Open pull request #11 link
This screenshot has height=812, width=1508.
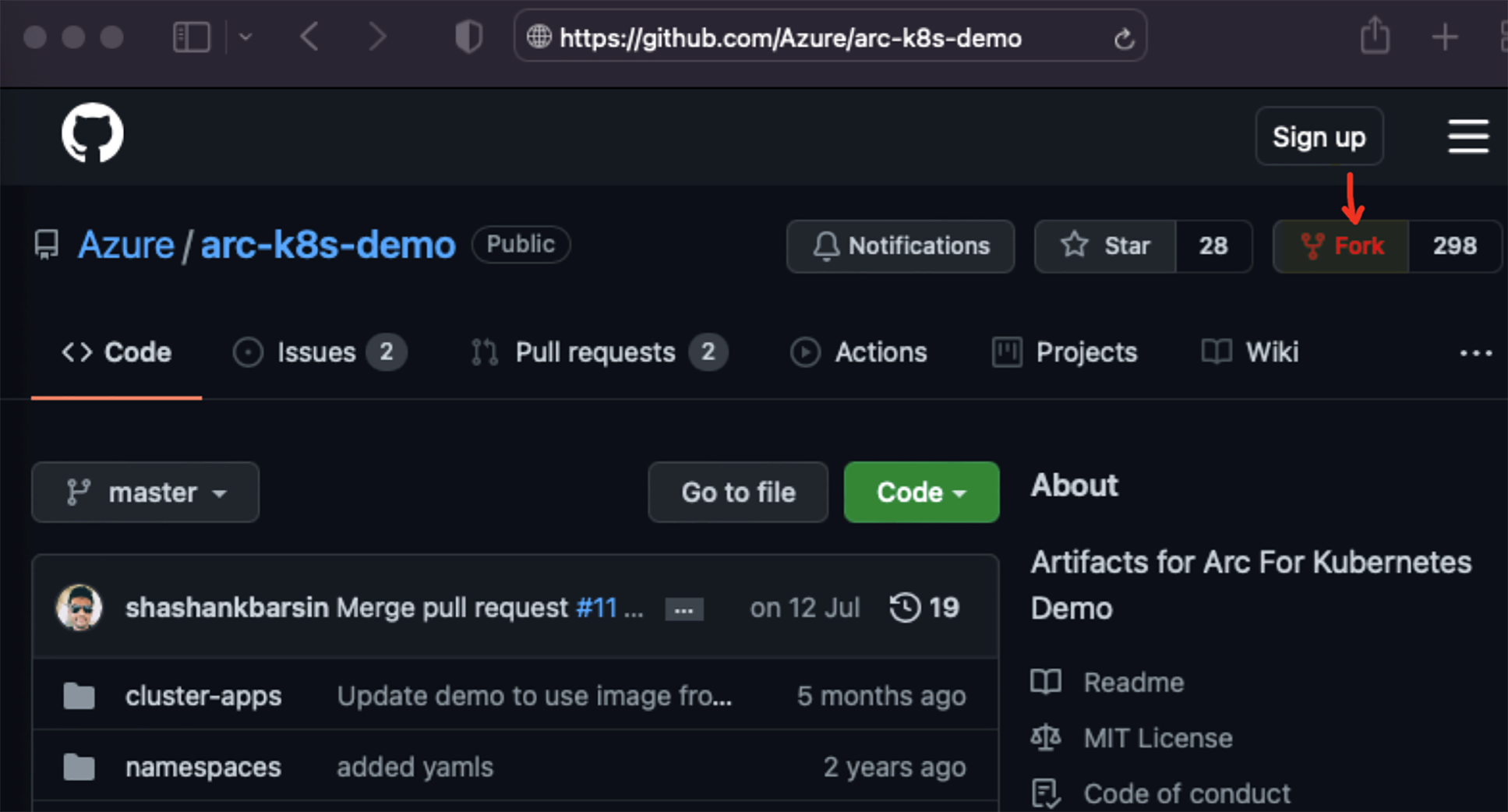596,608
